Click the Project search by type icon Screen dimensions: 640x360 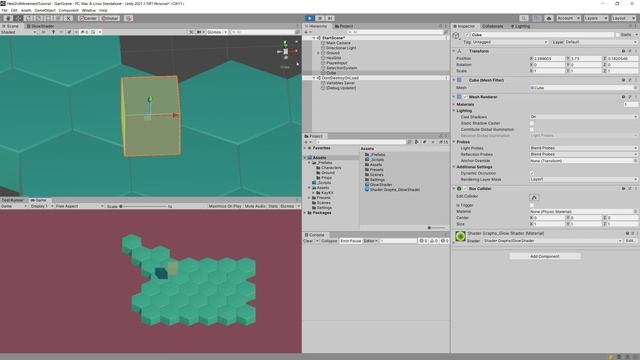point(417,142)
